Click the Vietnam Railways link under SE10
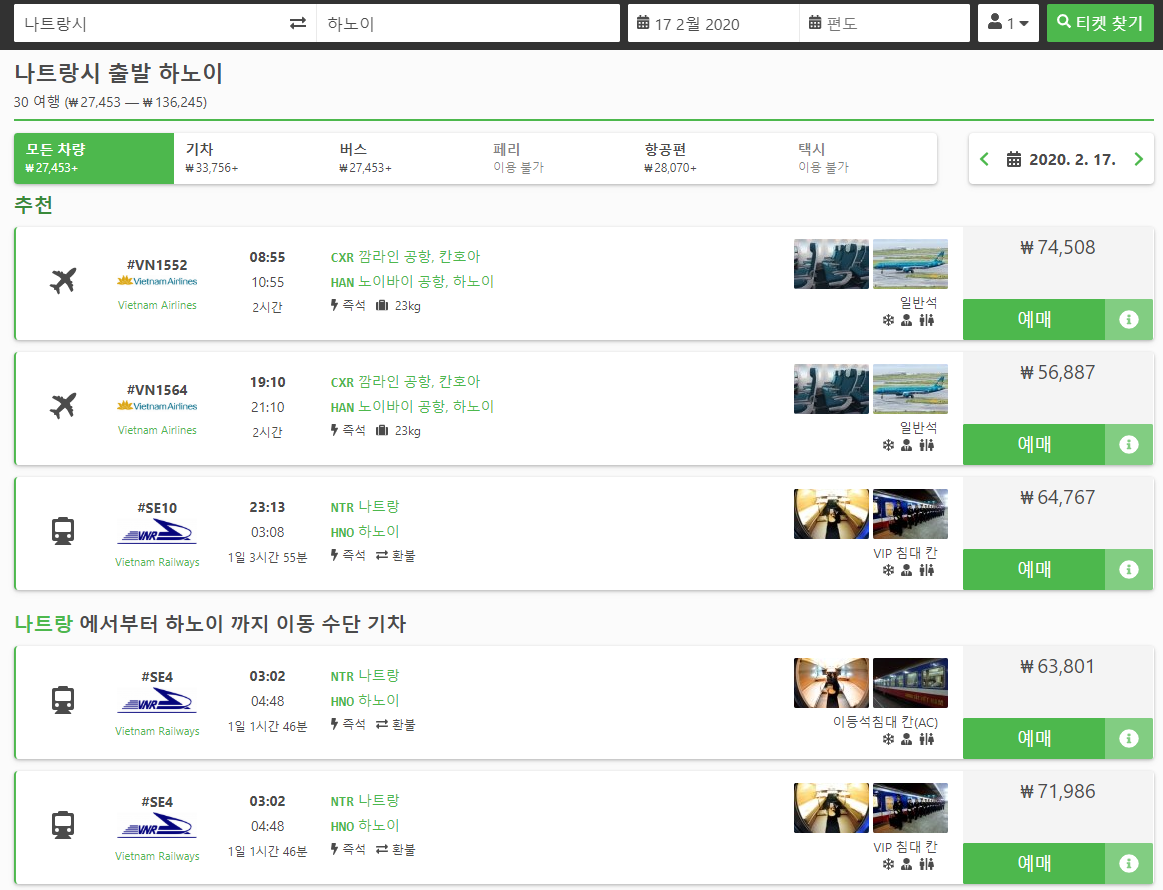The width and height of the screenshot is (1163, 890). tap(157, 562)
